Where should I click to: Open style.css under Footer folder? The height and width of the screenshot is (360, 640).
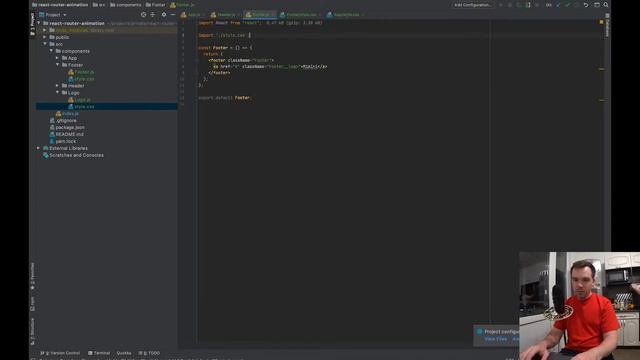pyautogui.click(x=81, y=79)
